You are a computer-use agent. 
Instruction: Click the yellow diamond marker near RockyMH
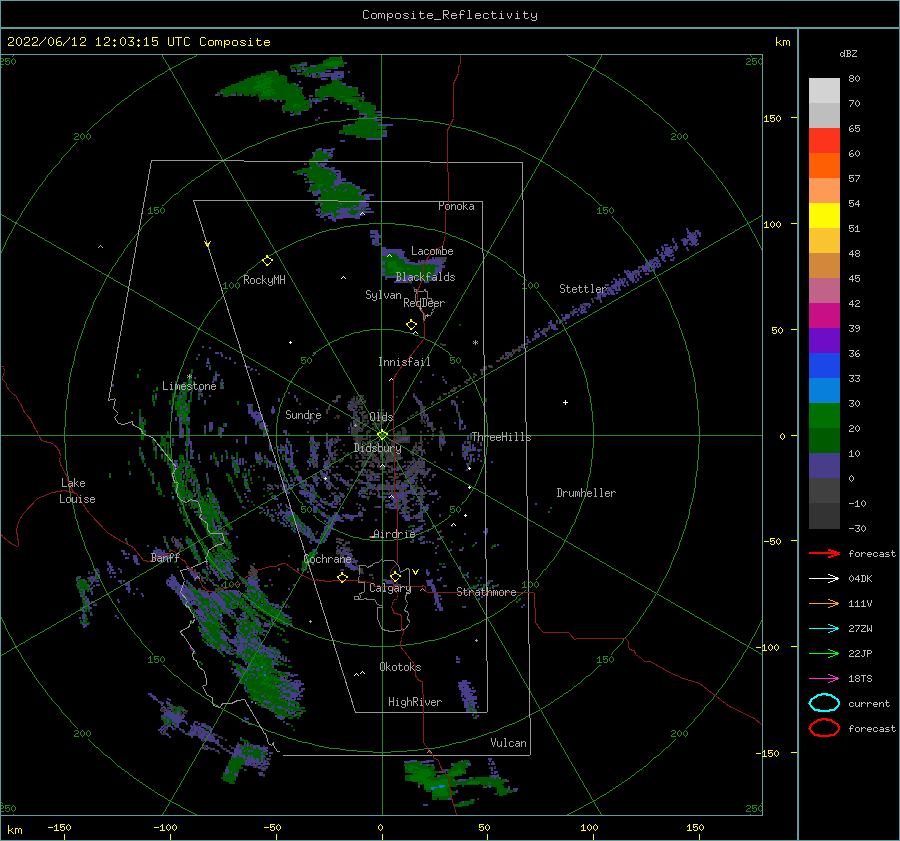pyautogui.click(x=267, y=261)
